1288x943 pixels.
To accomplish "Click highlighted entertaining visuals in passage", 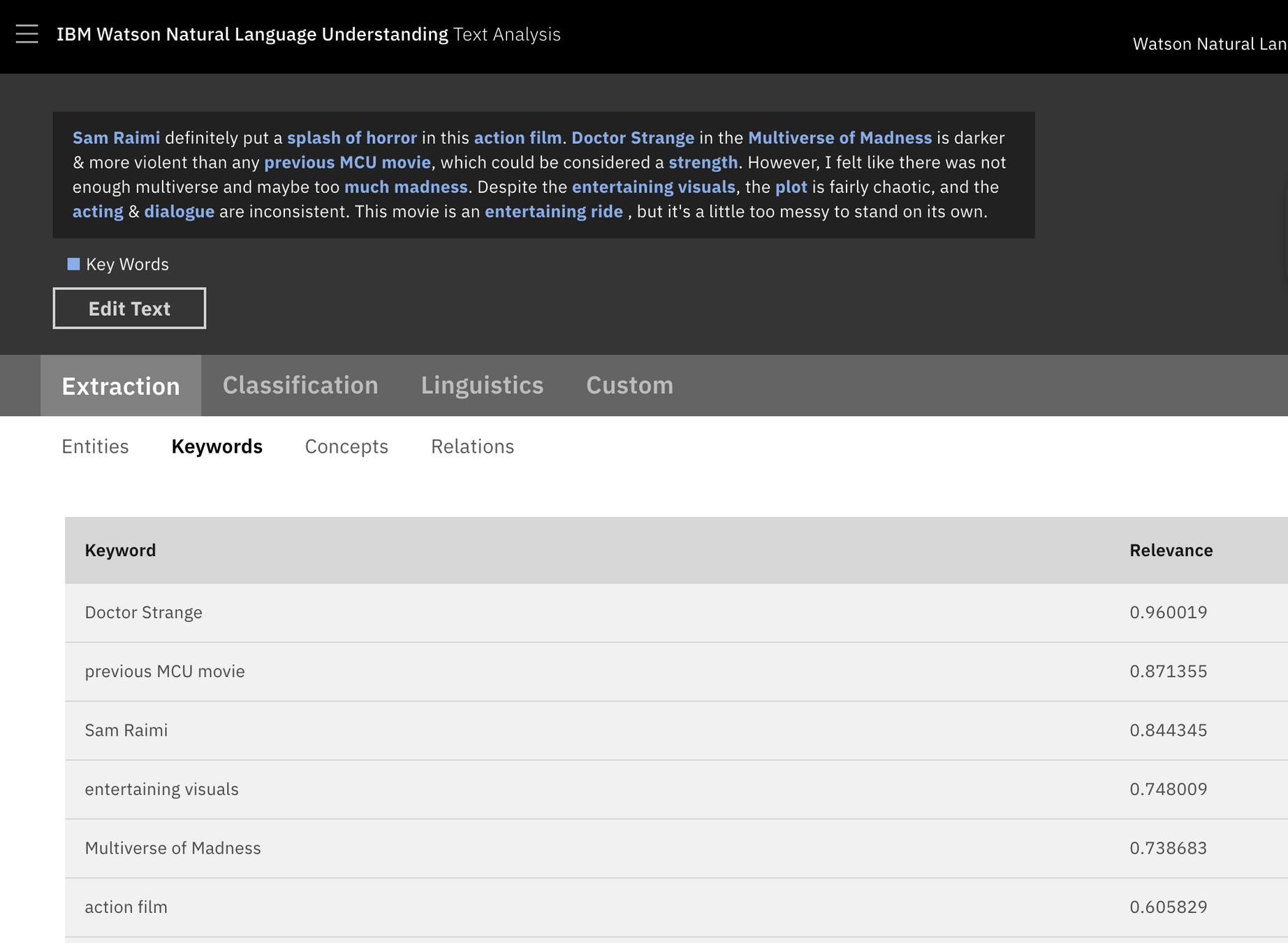I will tap(654, 187).
